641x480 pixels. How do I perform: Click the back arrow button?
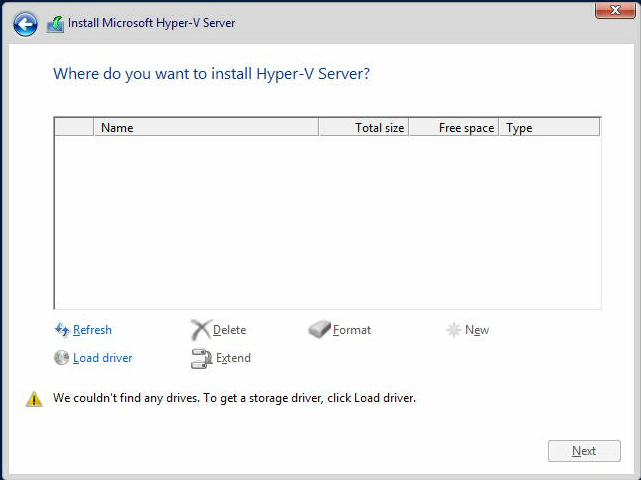pyautogui.click(x=25, y=24)
